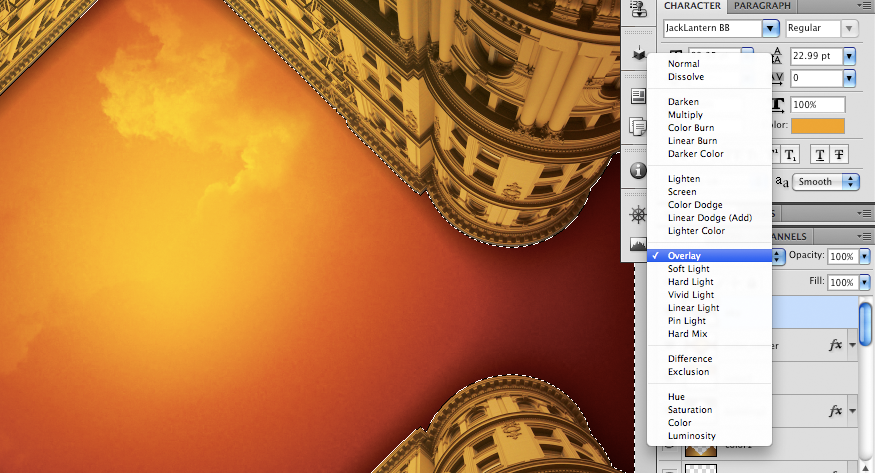Screen dimensions: 875x473
Task: Expand effects arrow on lower fx layer
Action: pos(852,411)
